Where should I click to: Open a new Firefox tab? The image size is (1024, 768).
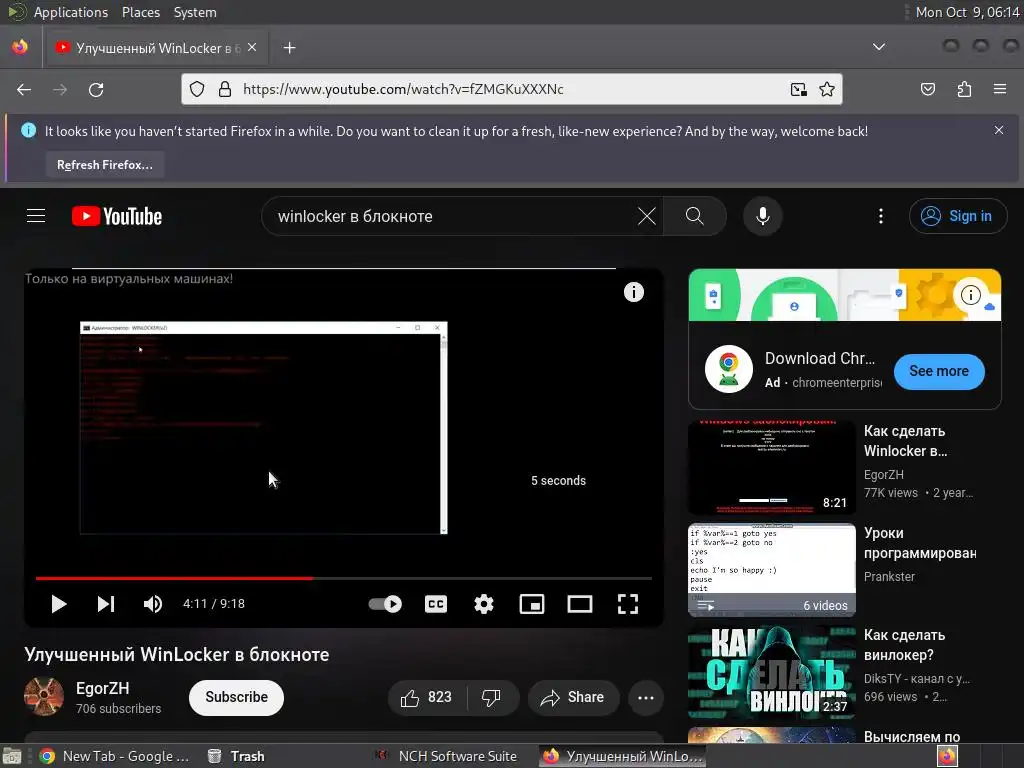(289, 48)
